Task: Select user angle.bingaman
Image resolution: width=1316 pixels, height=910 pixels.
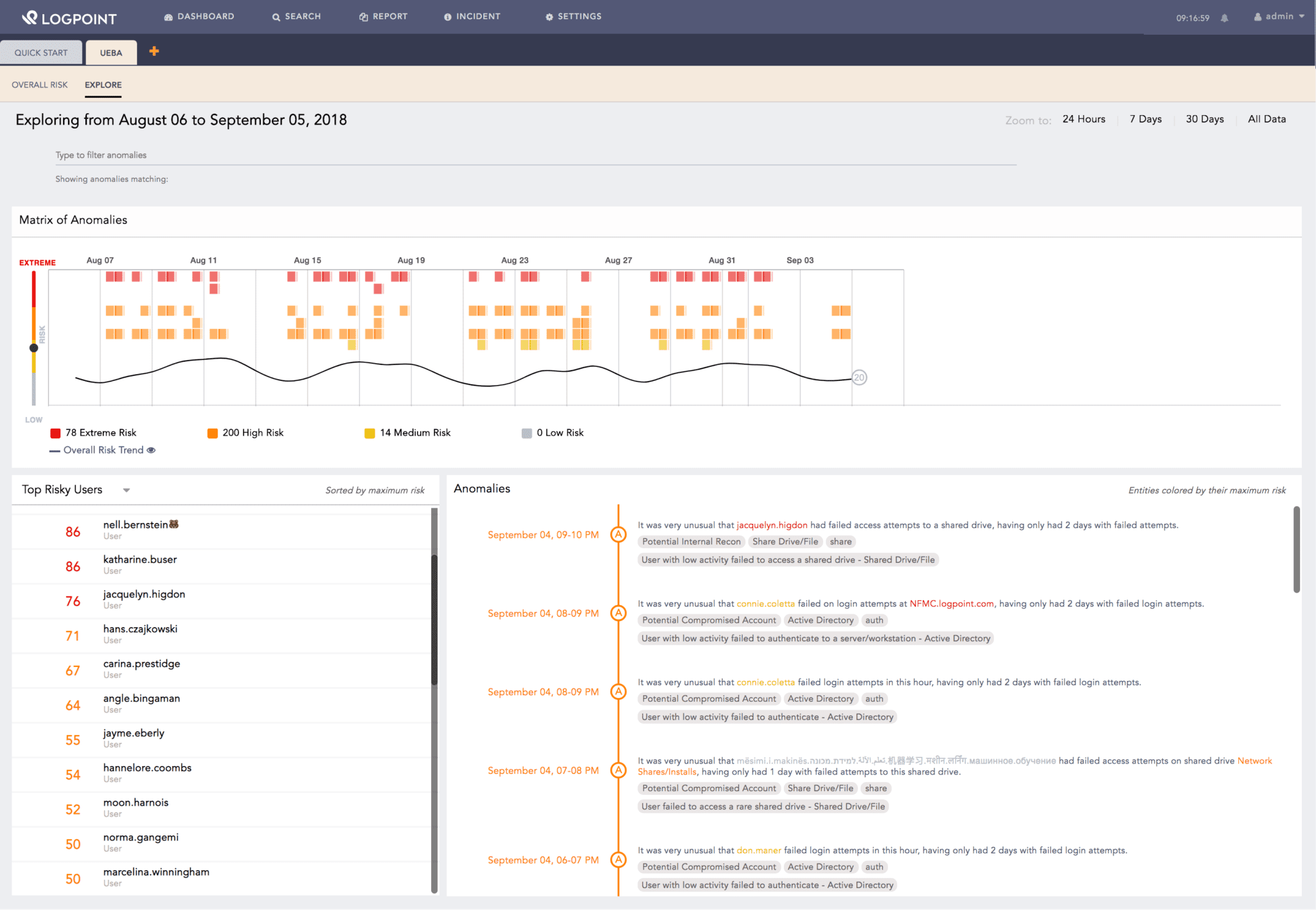Action: point(221,705)
